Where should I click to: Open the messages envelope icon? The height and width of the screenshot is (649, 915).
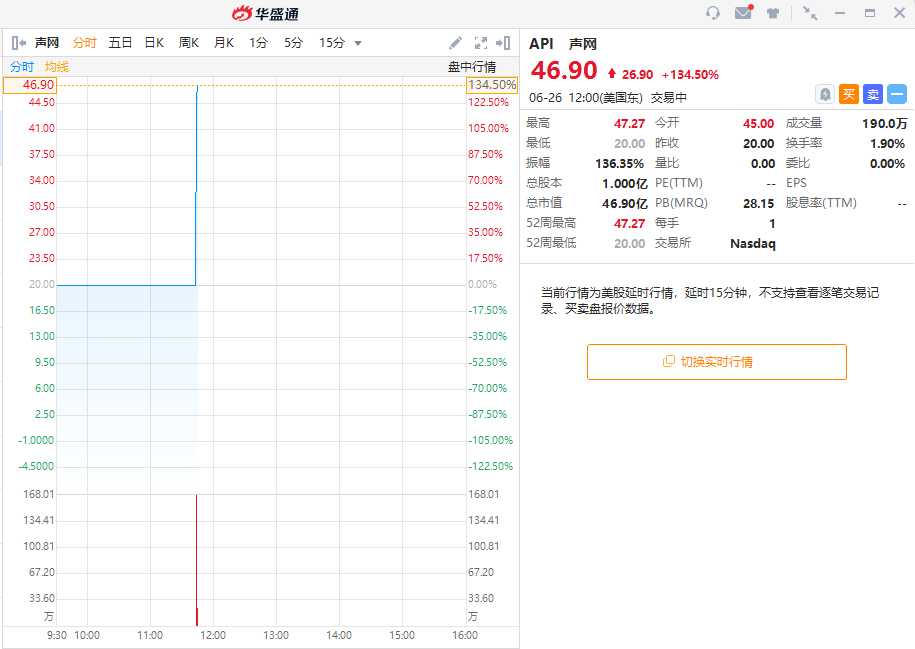click(743, 12)
